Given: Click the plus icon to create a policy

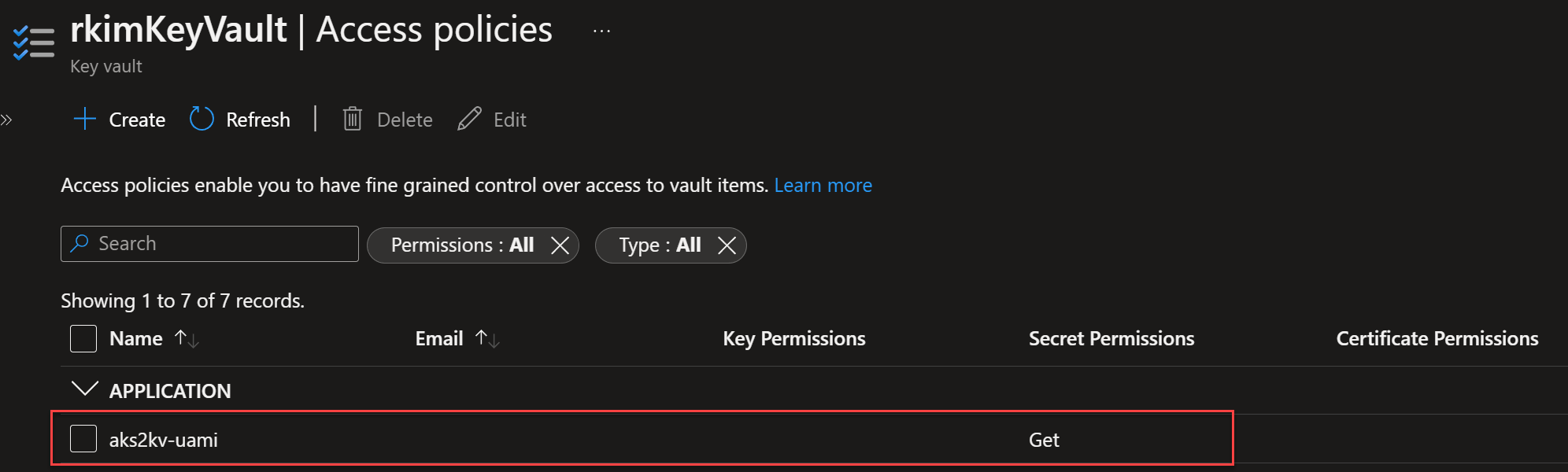Looking at the screenshot, I should pos(84,120).
